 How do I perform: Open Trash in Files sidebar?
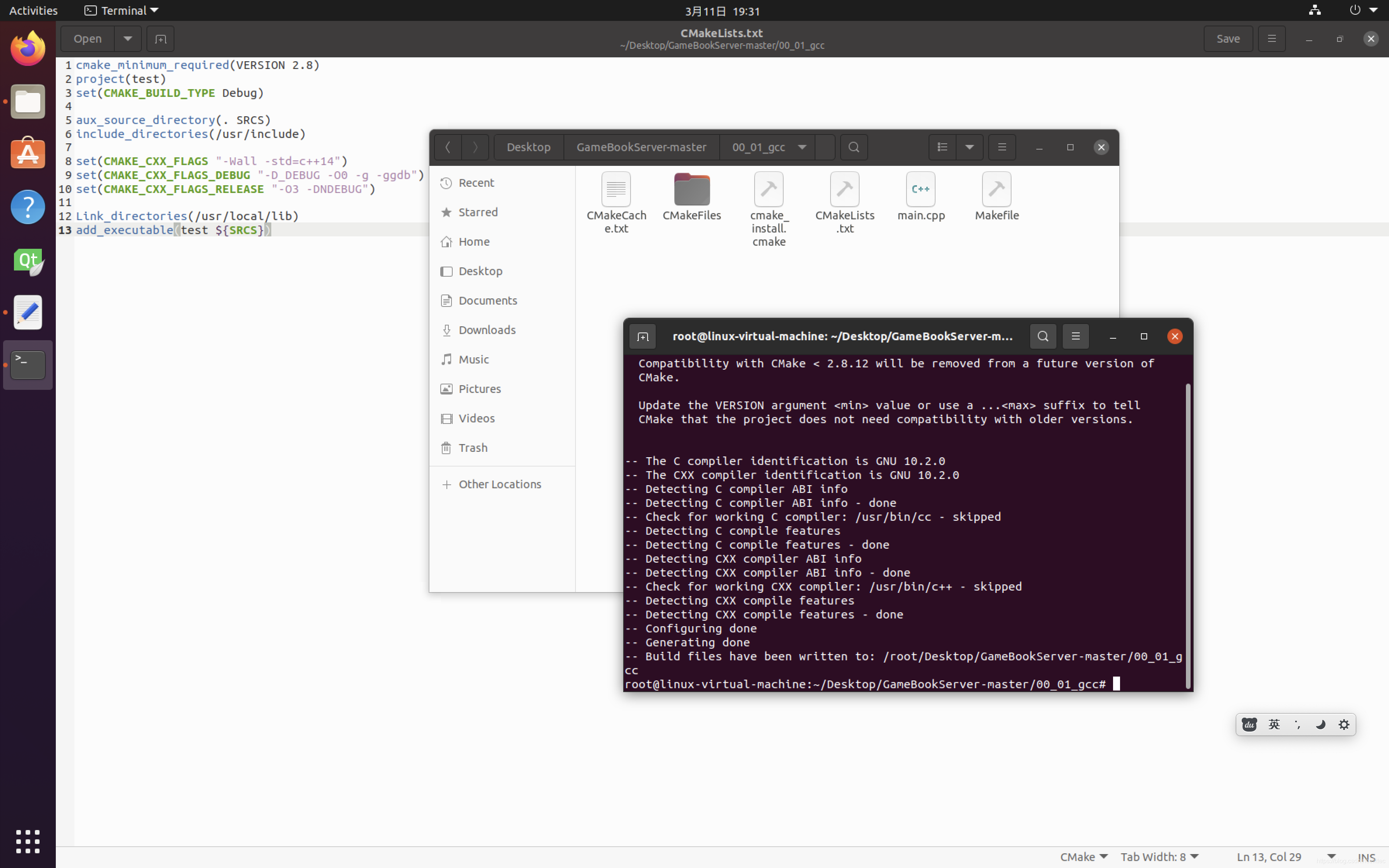pyautogui.click(x=502, y=448)
